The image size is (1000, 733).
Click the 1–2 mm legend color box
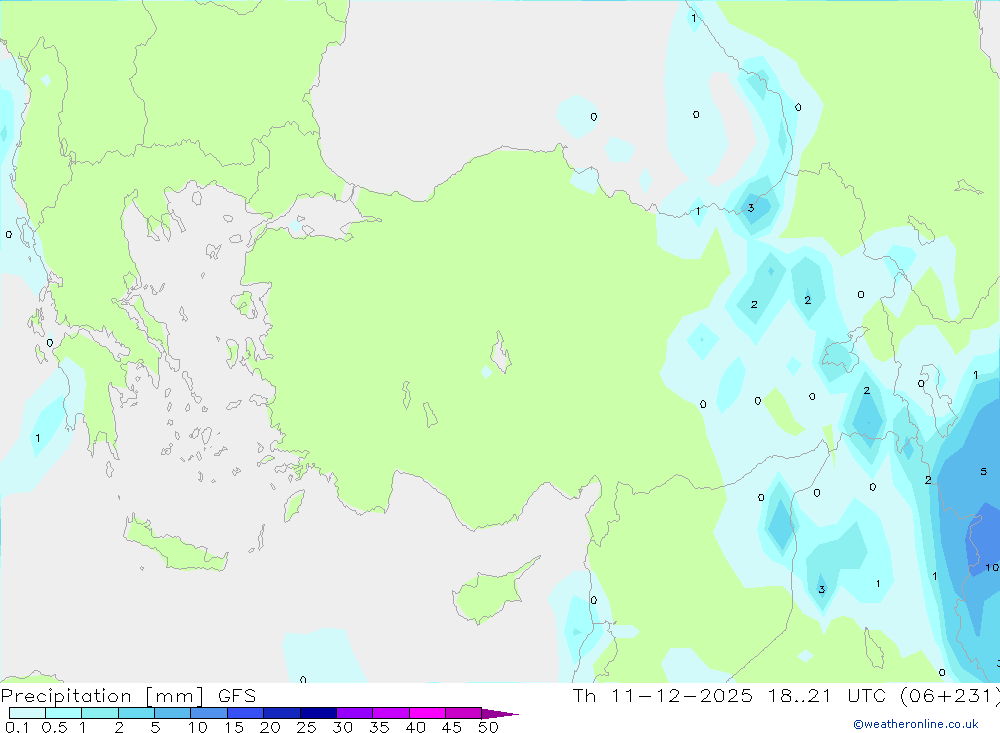100,713
